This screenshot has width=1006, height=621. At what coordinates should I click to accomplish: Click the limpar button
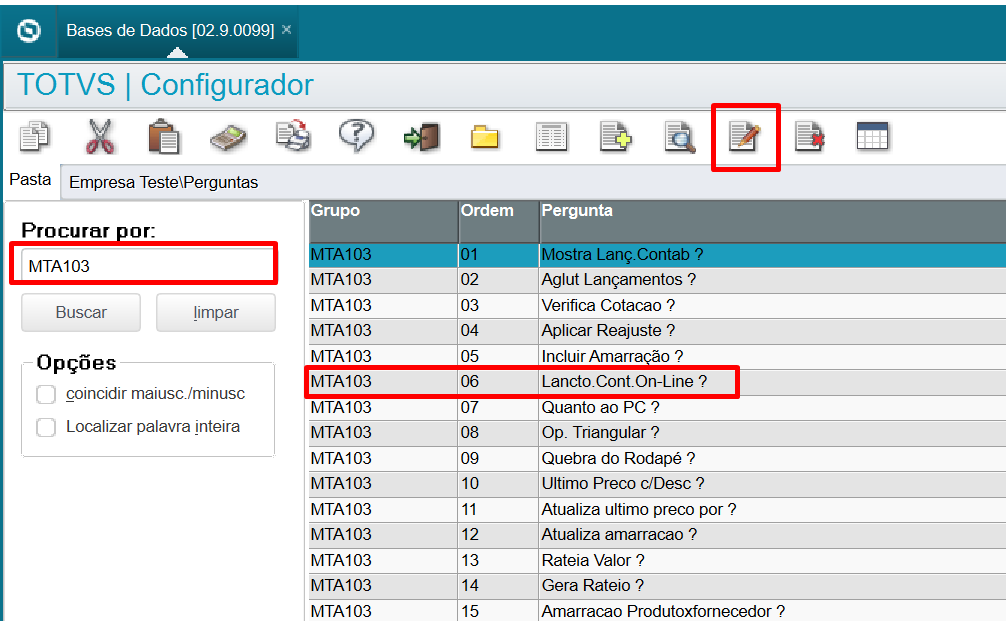216,312
